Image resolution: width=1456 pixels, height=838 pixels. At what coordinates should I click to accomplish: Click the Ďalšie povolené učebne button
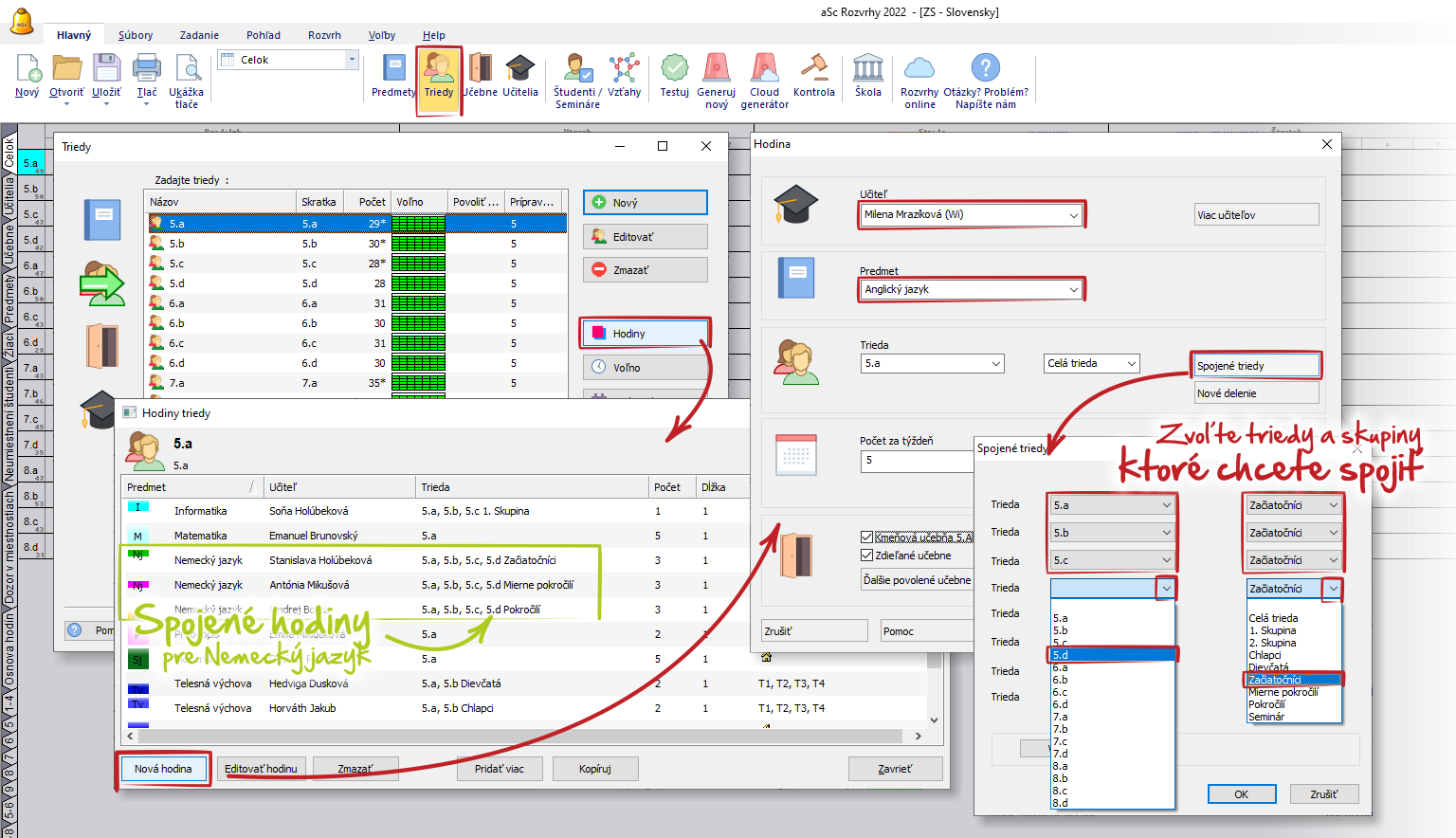coord(917,579)
